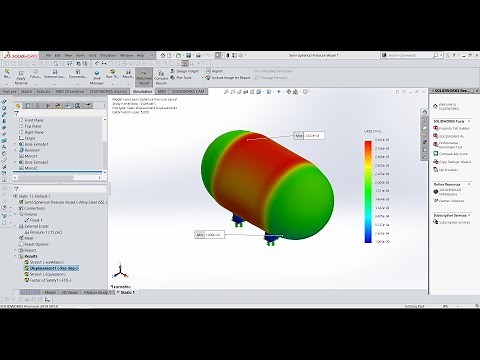Click Include Image for Report

point(228,77)
